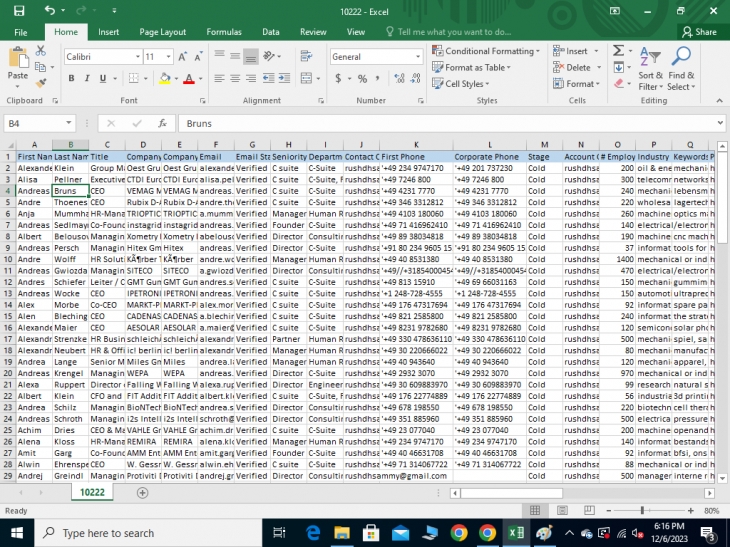
Task: Click the Undo arrow icon
Action: tap(49, 10)
